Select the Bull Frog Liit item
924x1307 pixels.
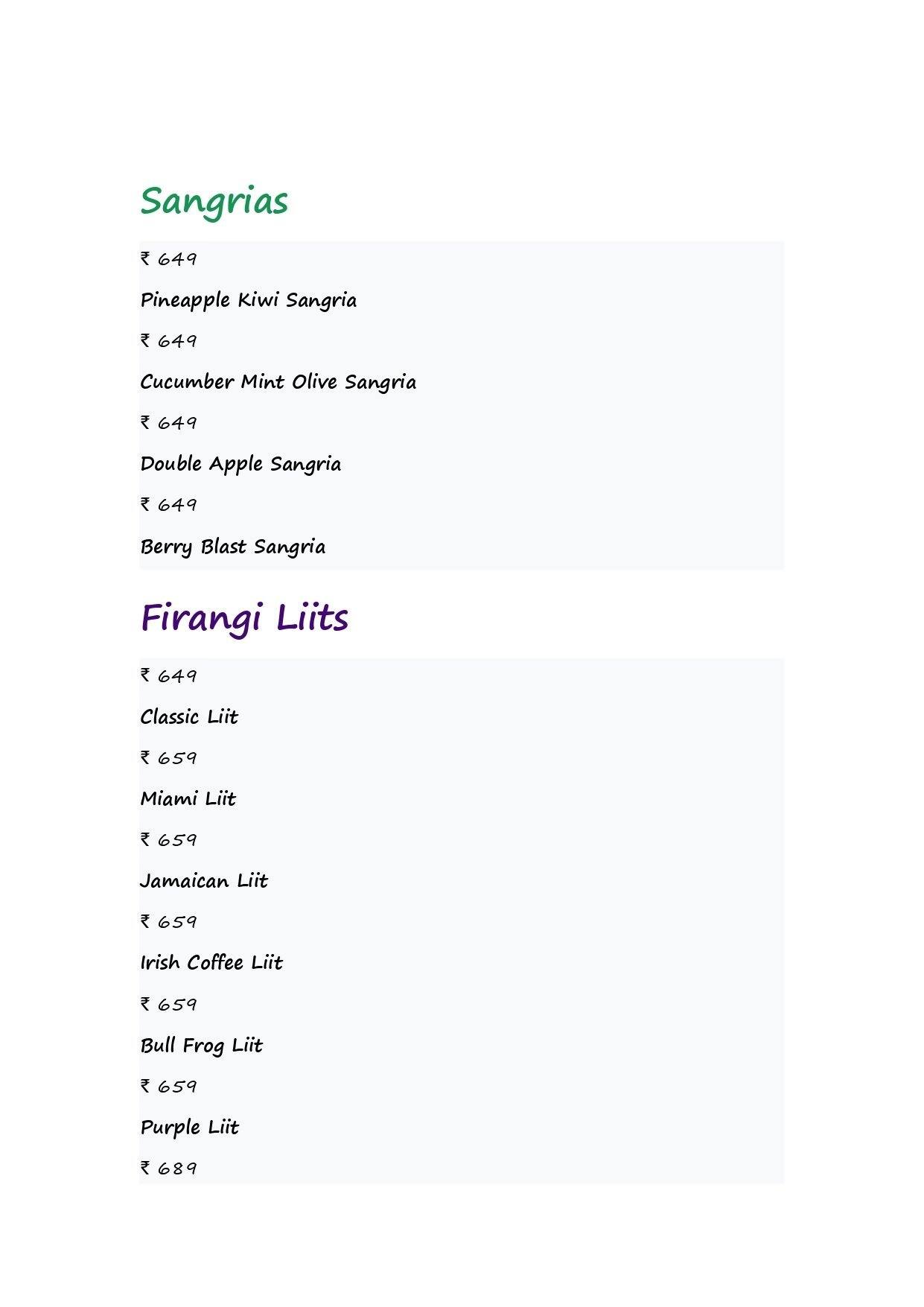[202, 1046]
